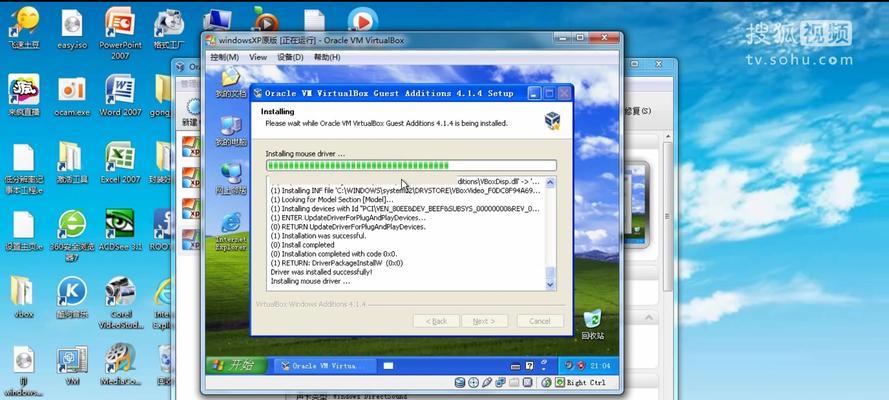Open Corel VideoStudio desktop shortcut
The height and width of the screenshot is (400, 889).
(x=120, y=303)
